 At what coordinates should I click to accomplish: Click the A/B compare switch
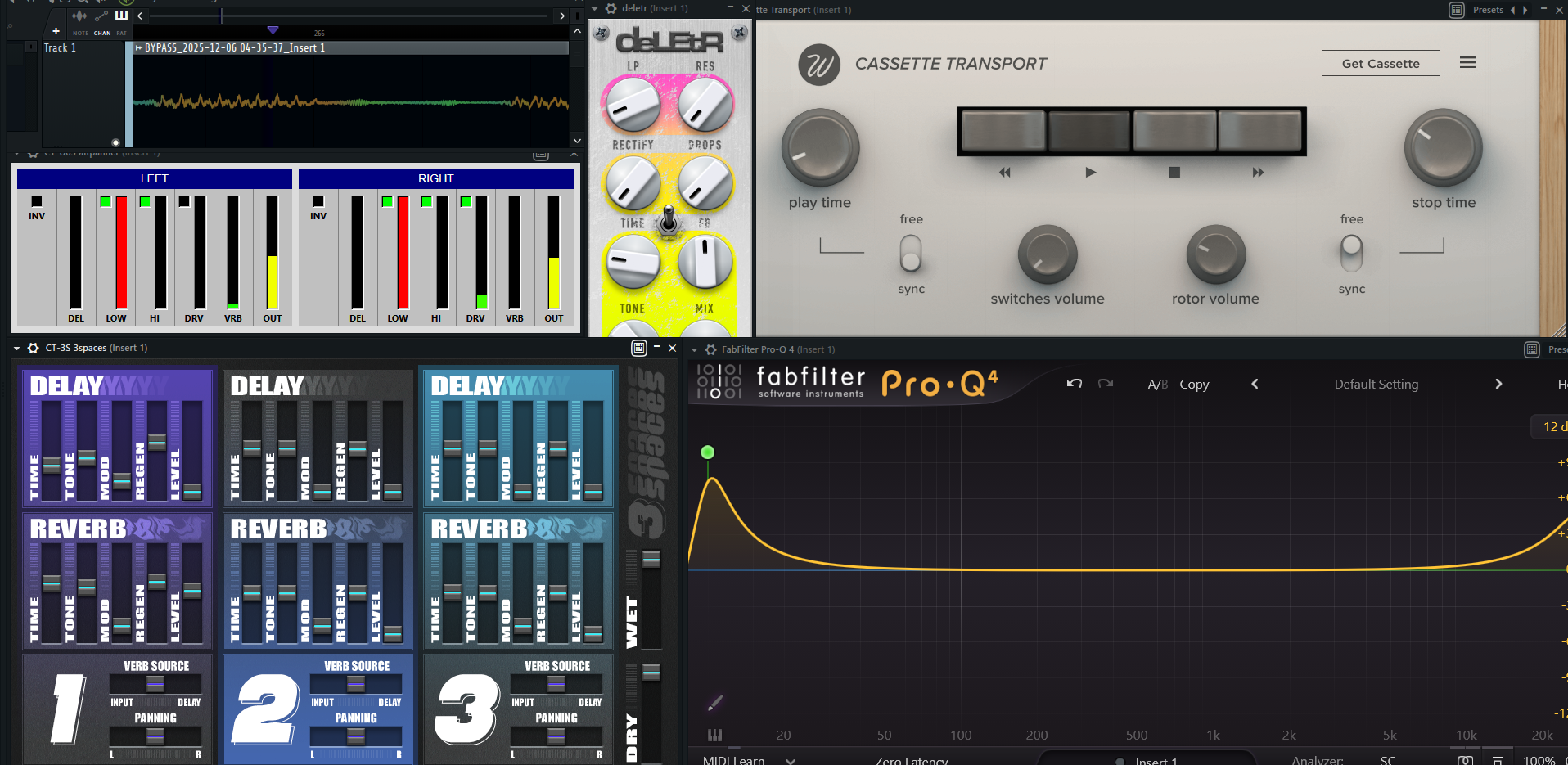[1157, 385]
